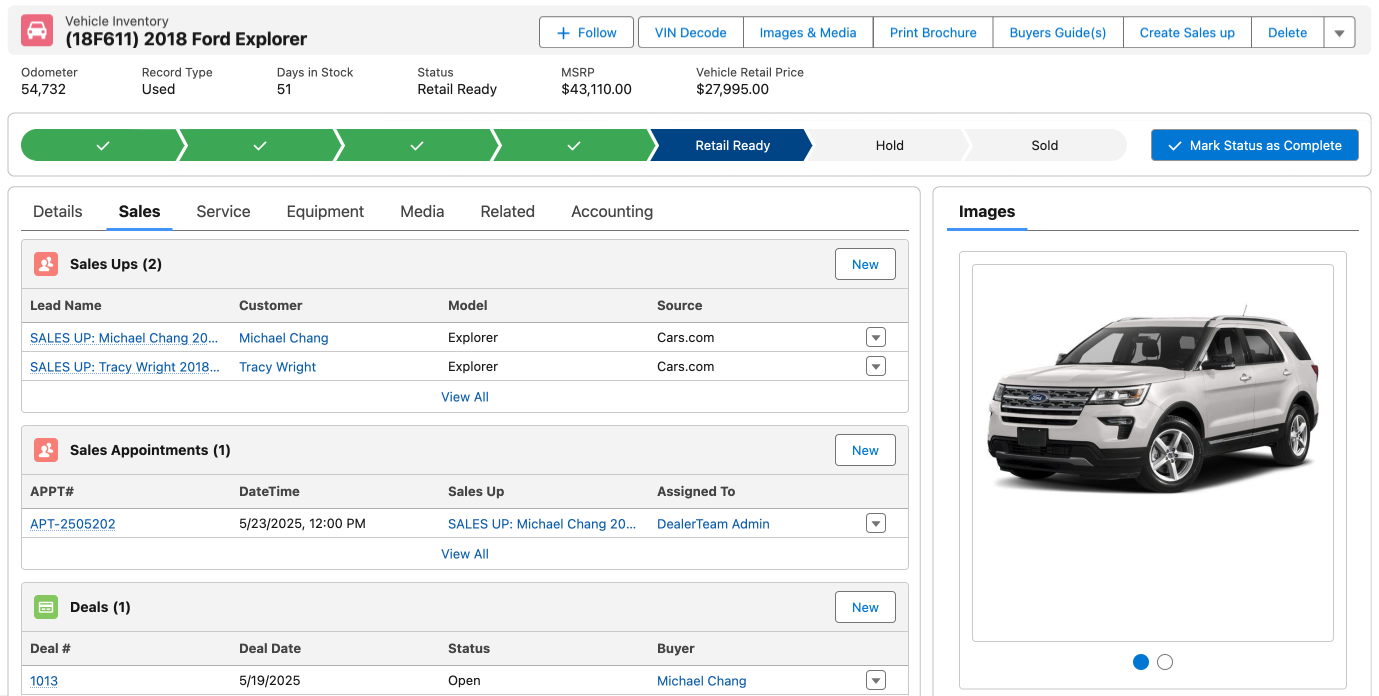The height and width of the screenshot is (696, 1379).
Task: Select the Sales tab
Action: [x=139, y=211]
